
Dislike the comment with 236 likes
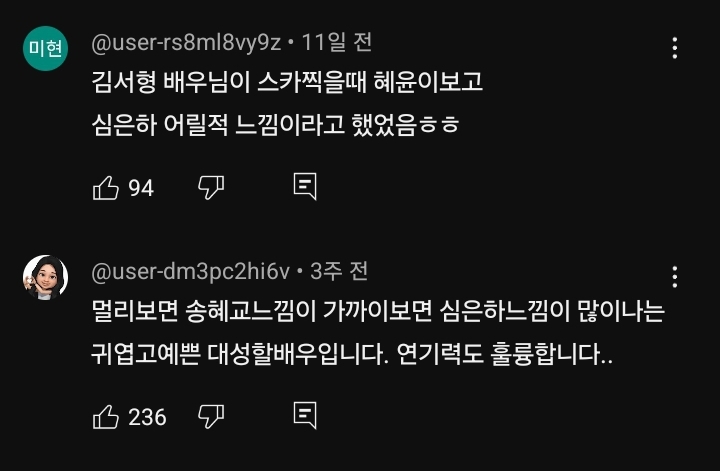pos(211,416)
